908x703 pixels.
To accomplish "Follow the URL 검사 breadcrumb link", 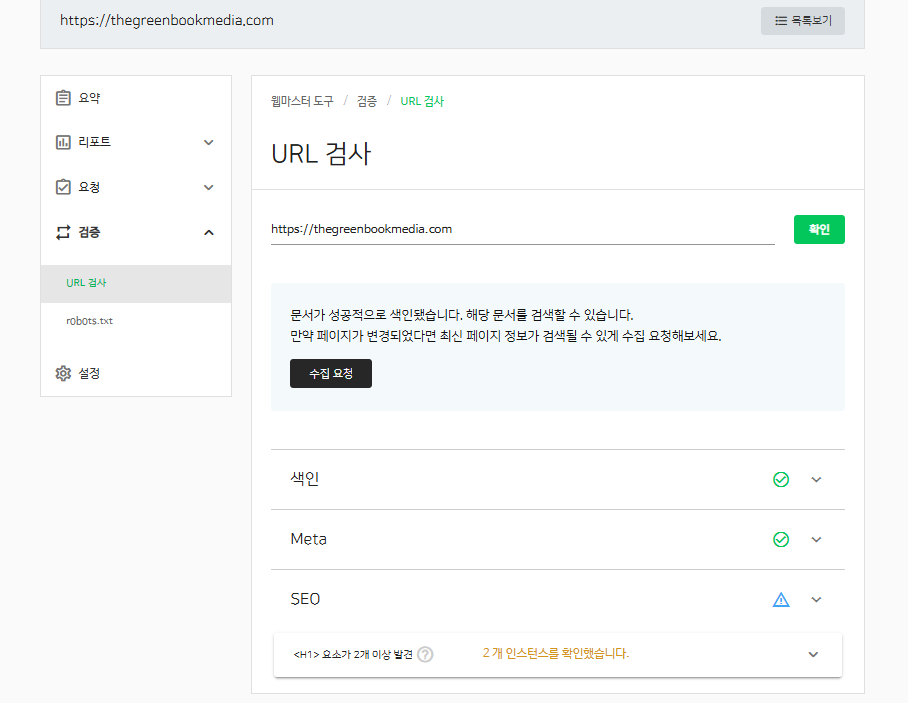I will pos(422,101).
